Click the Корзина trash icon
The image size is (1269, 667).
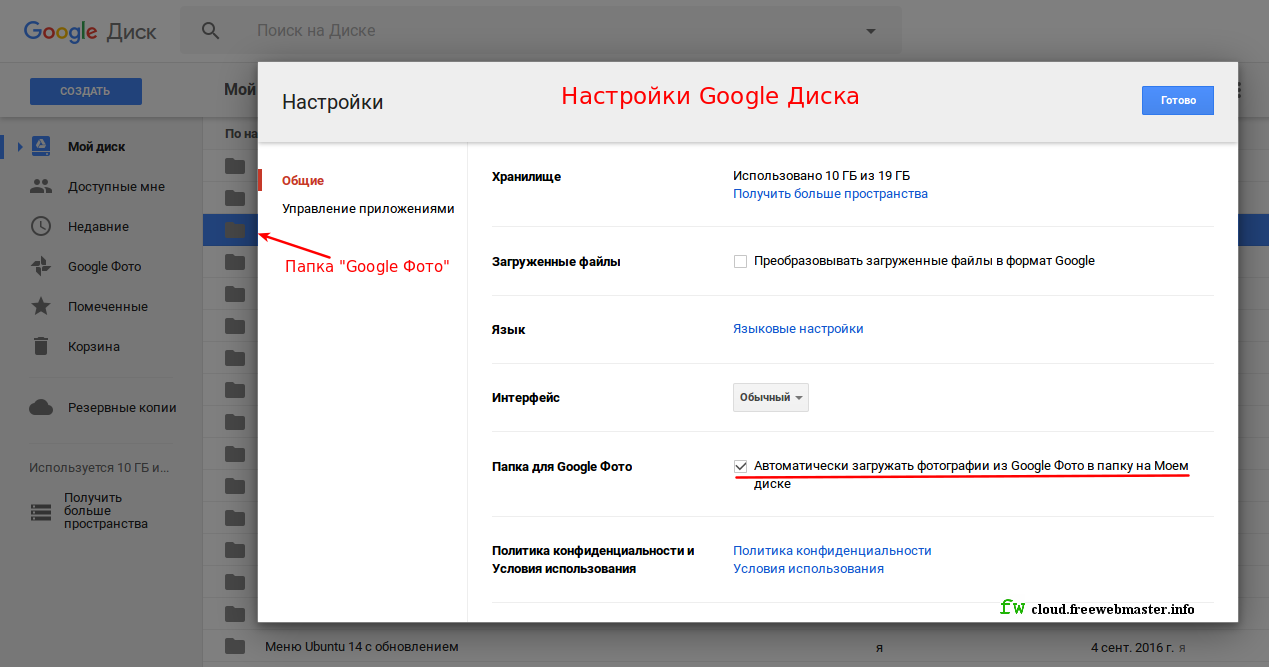click(41, 346)
